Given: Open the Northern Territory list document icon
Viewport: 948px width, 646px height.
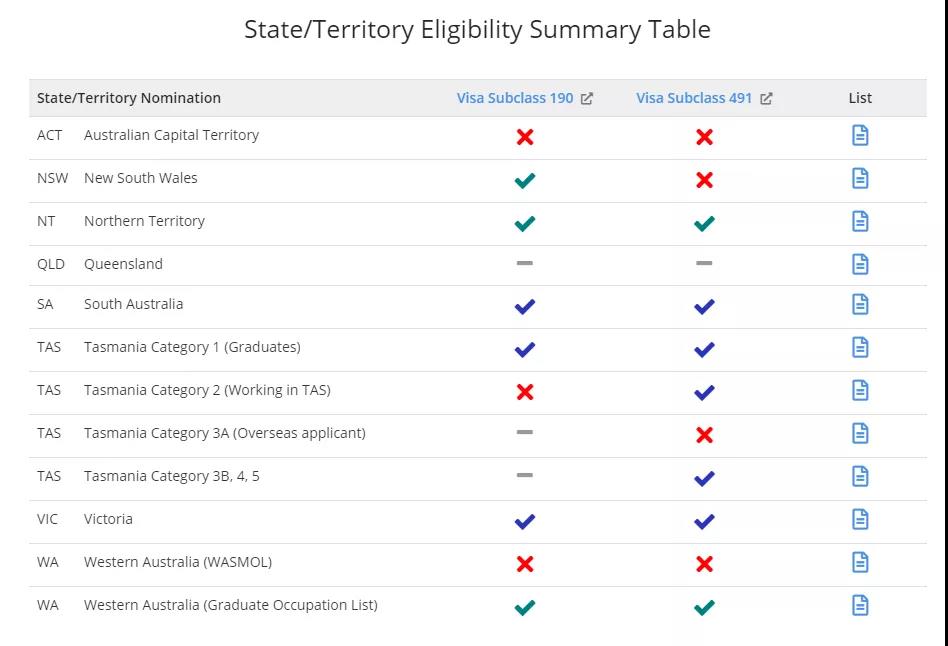Looking at the screenshot, I should click(x=860, y=221).
